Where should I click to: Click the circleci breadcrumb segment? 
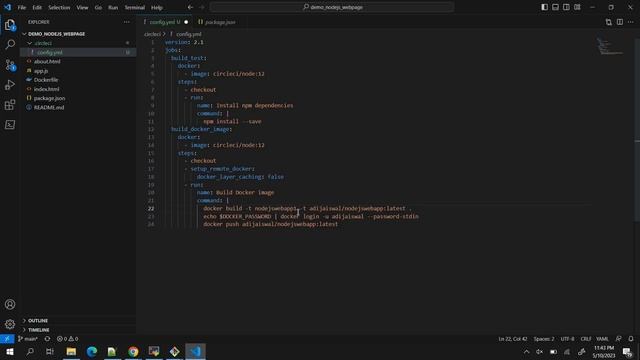(152, 34)
